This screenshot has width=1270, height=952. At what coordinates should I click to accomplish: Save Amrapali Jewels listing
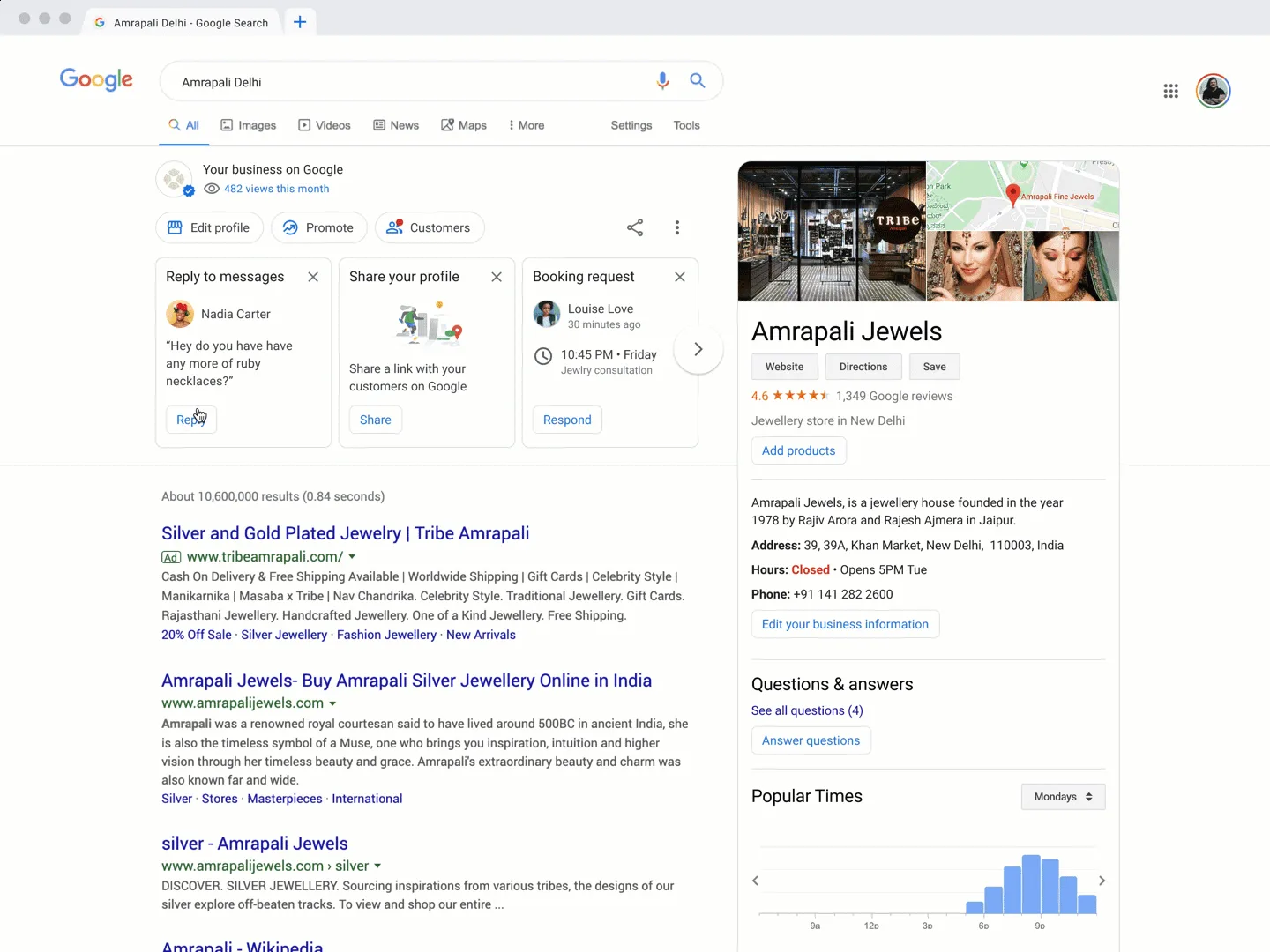[935, 367]
